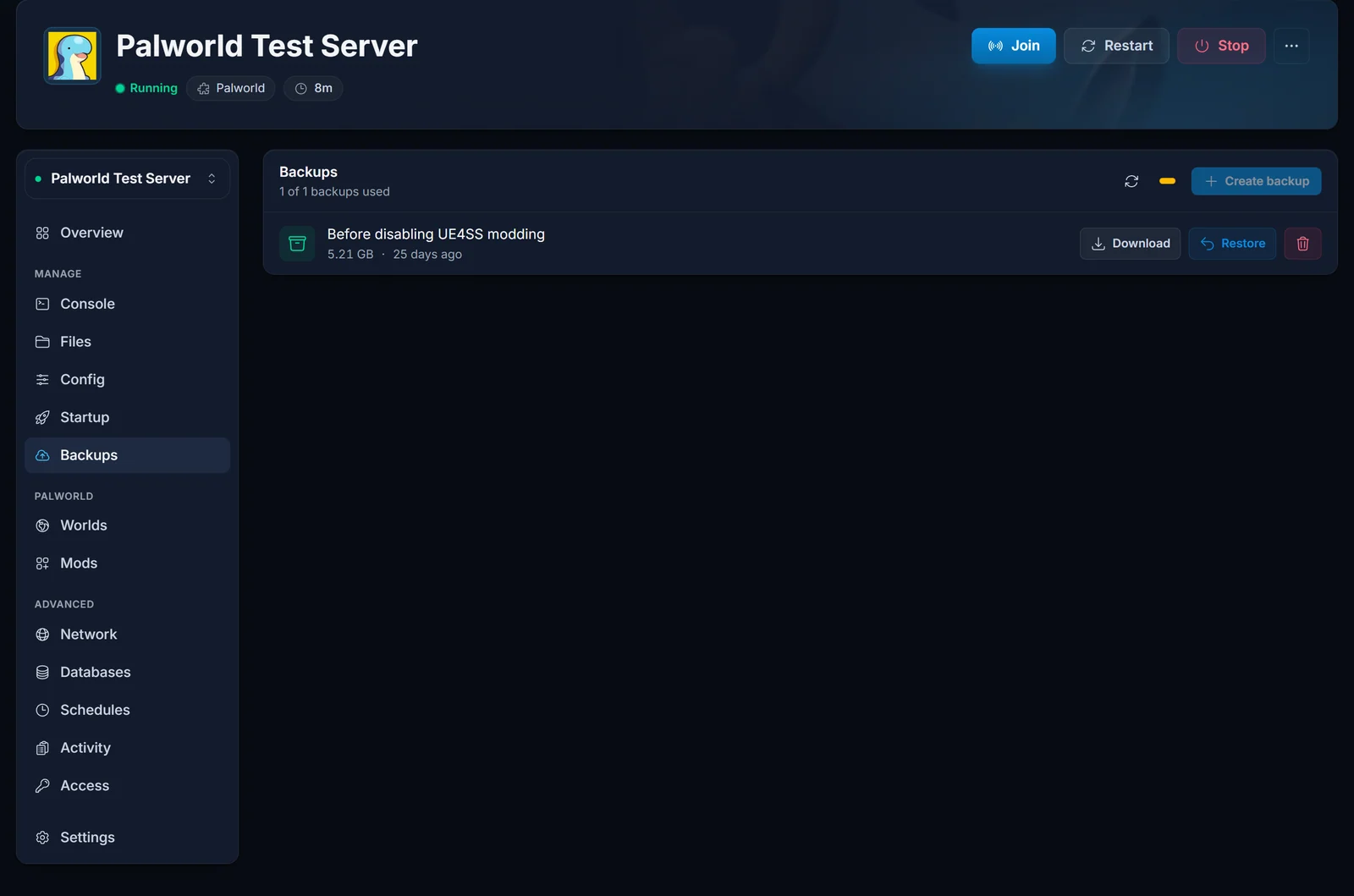The width and height of the screenshot is (1354, 896).
Task: Click the 'Backups' panel heading
Action: [308, 172]
